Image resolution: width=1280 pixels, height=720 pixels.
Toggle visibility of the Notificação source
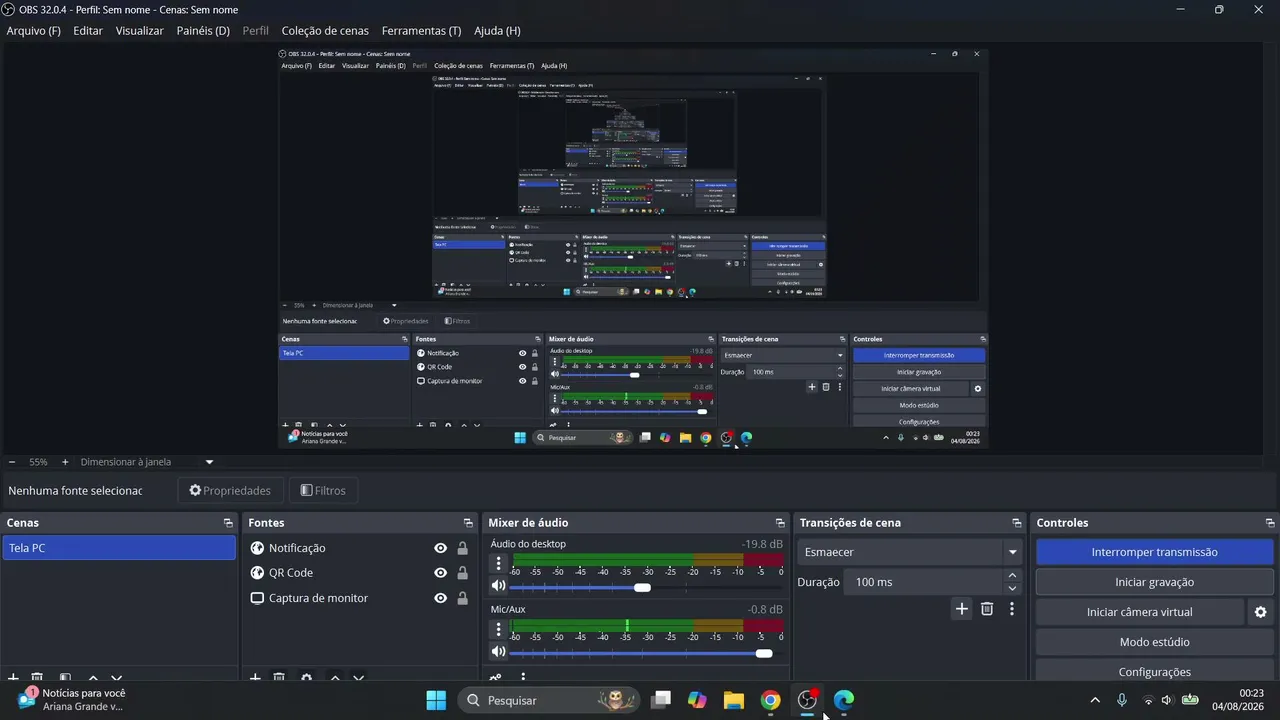[440, 548]
